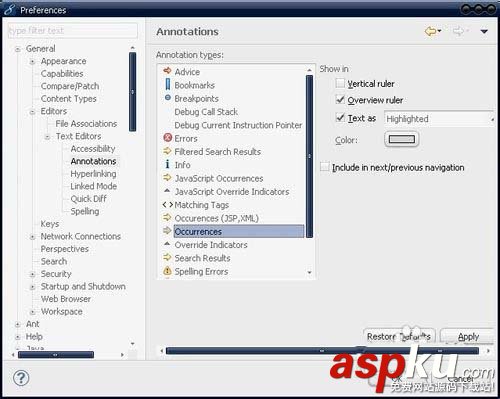Image resolution: width=500 pixels, height=399 pixels.
Task: Expand the Security tree node
Action: click(33, 274)
